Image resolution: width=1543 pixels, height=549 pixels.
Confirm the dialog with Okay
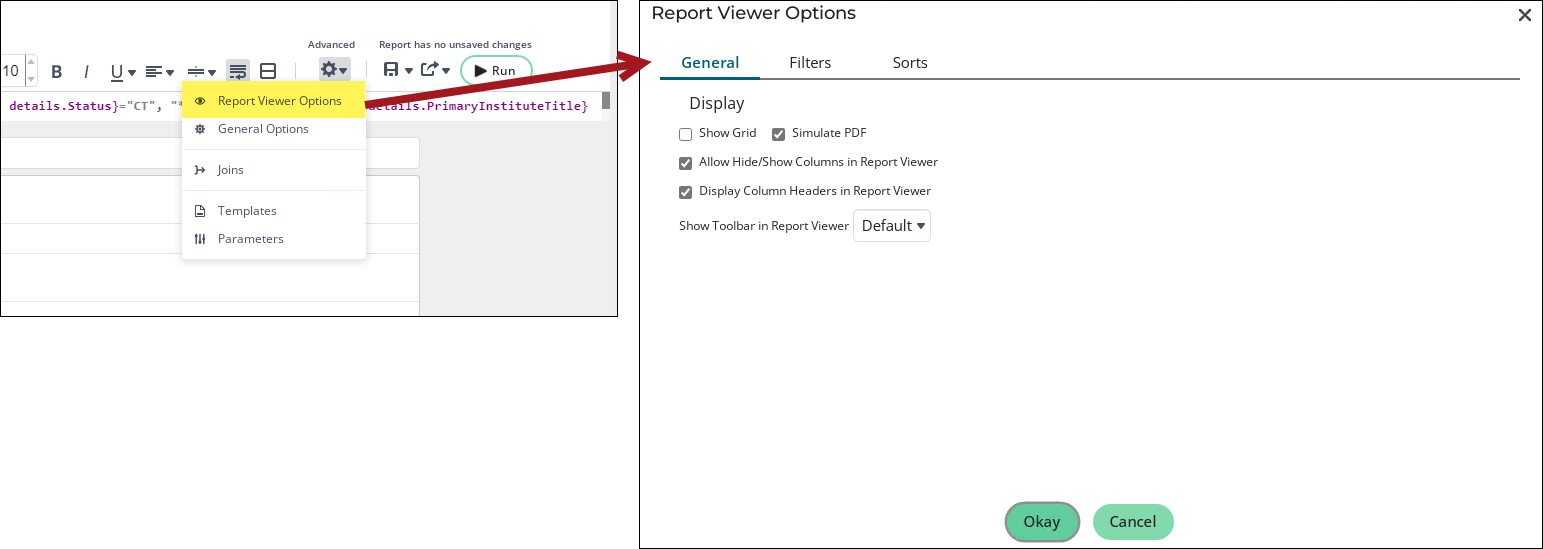pos(1042,522)
